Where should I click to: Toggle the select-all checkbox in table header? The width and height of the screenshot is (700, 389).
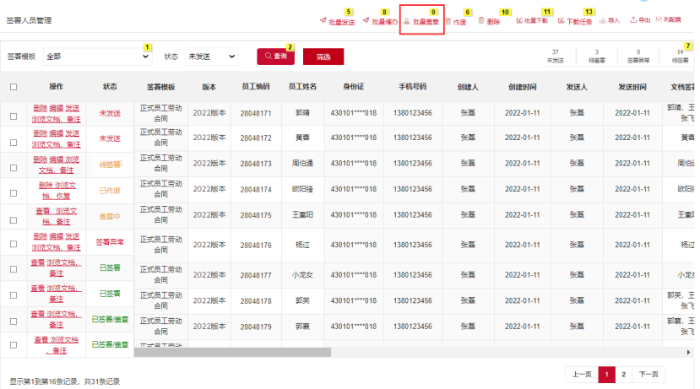click(13, 87)
